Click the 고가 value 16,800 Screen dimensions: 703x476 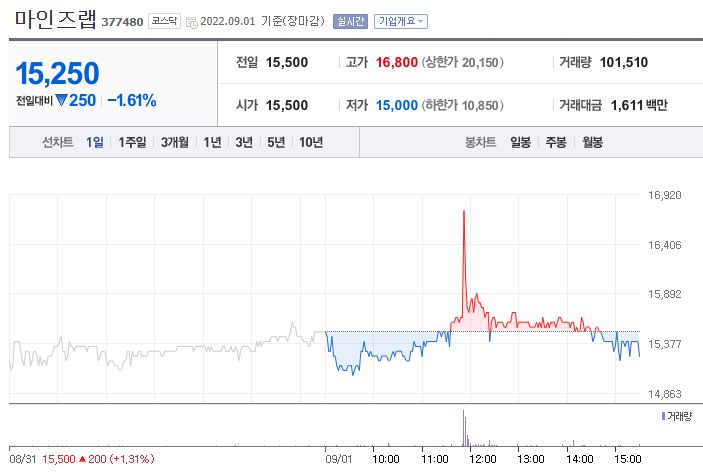(x=397, y=62)
